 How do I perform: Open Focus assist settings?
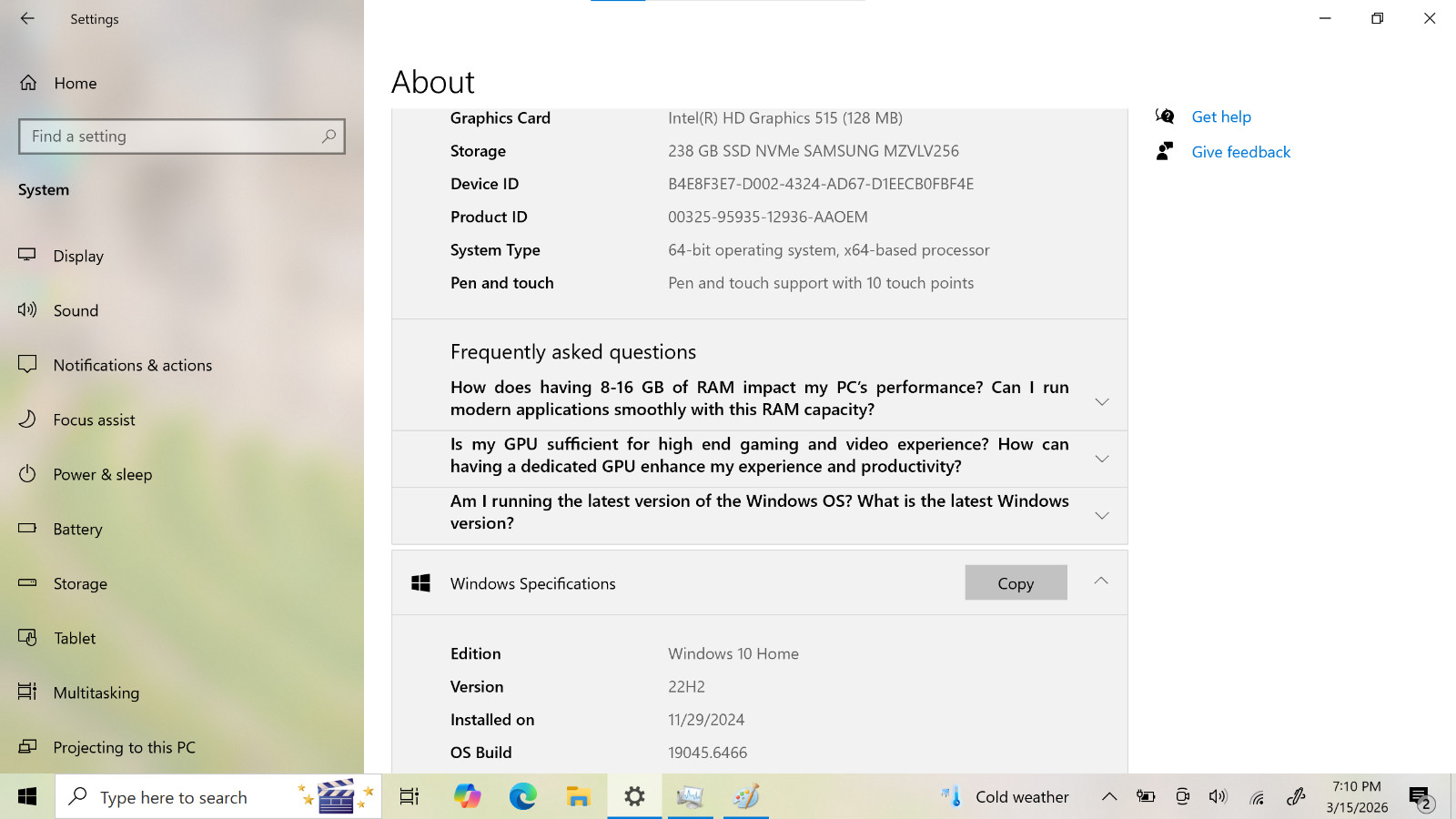[182, 420]
